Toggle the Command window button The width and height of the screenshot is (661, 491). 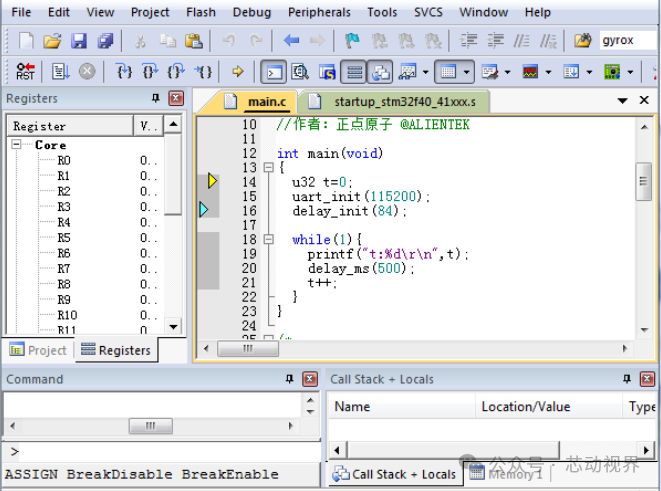(274, 72)
